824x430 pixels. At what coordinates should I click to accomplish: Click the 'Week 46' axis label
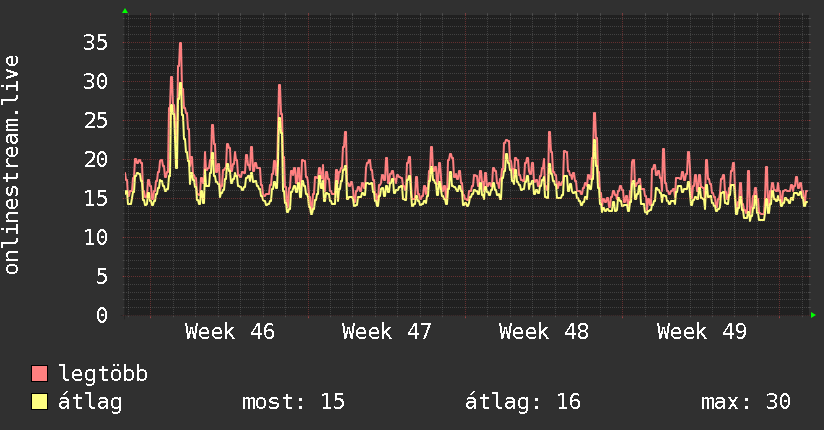coord(230,332)
